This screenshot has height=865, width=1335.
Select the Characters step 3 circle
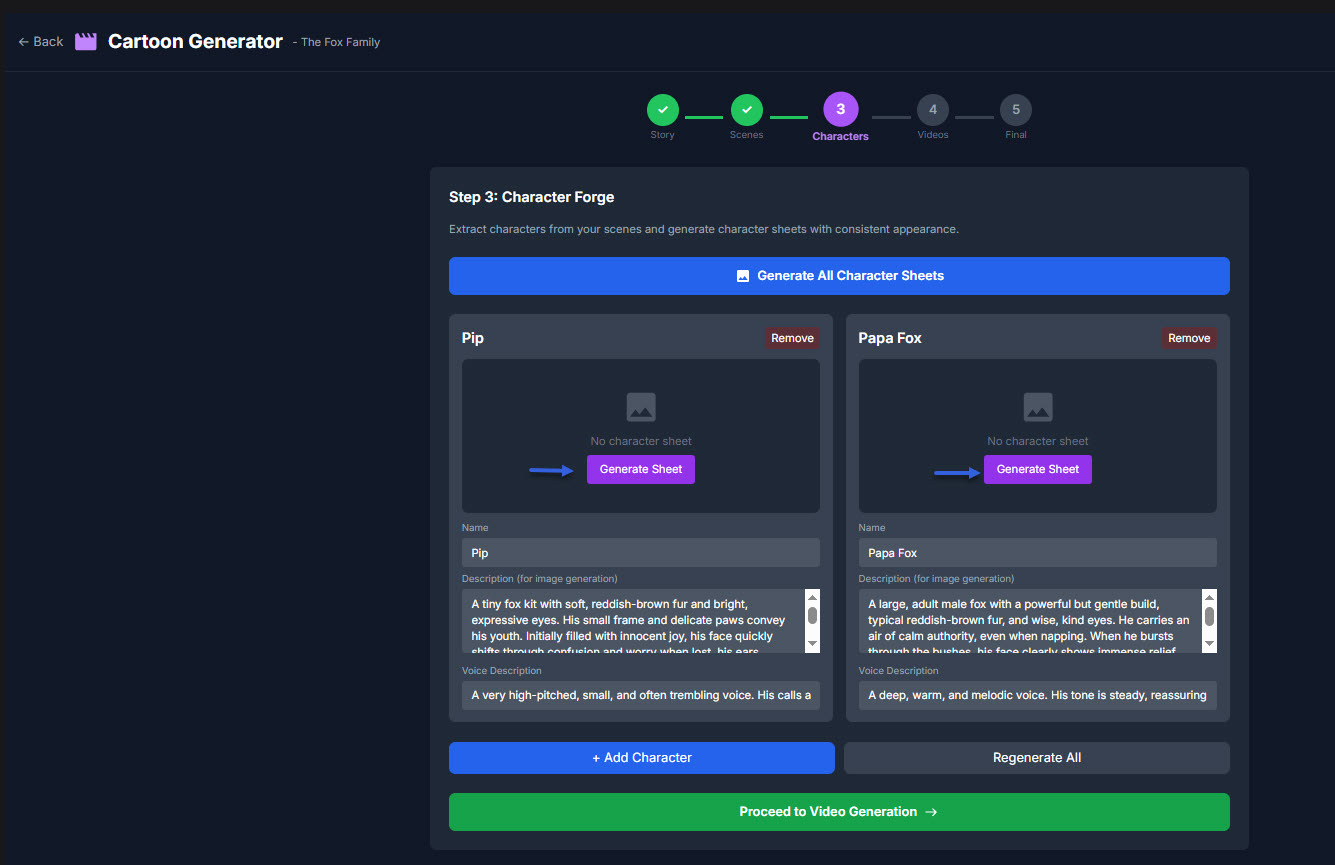pyautogui.click(x=840, y=109)
